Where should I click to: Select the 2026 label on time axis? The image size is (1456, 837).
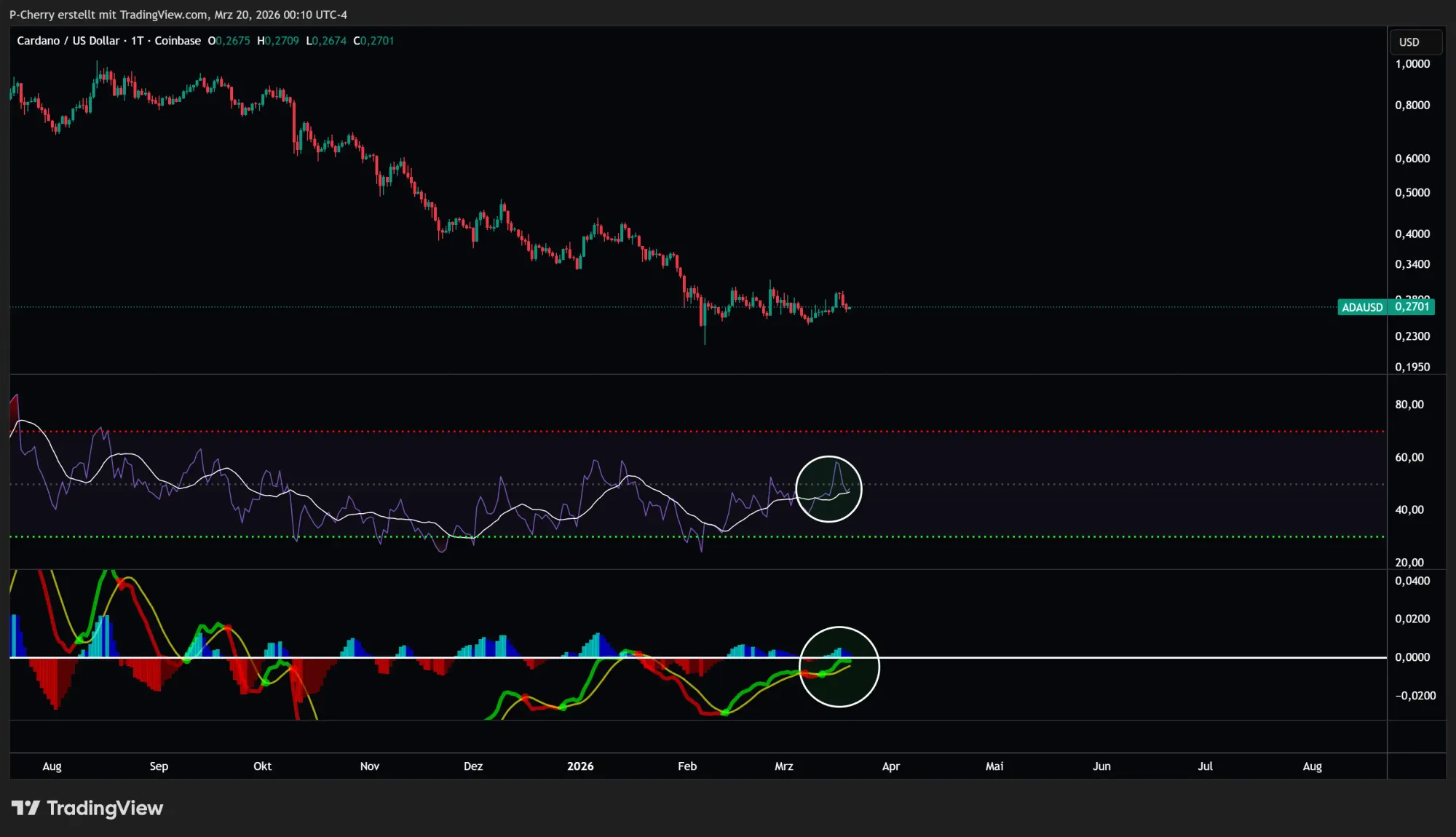point(580,766)
